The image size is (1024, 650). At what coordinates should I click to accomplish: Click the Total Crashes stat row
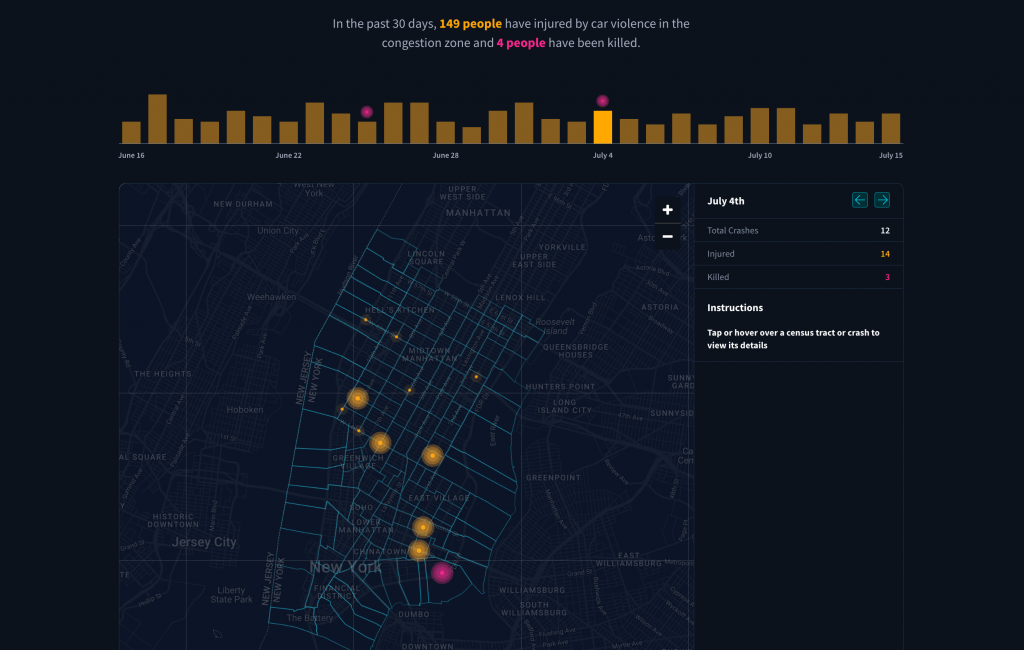coord(797,230)
